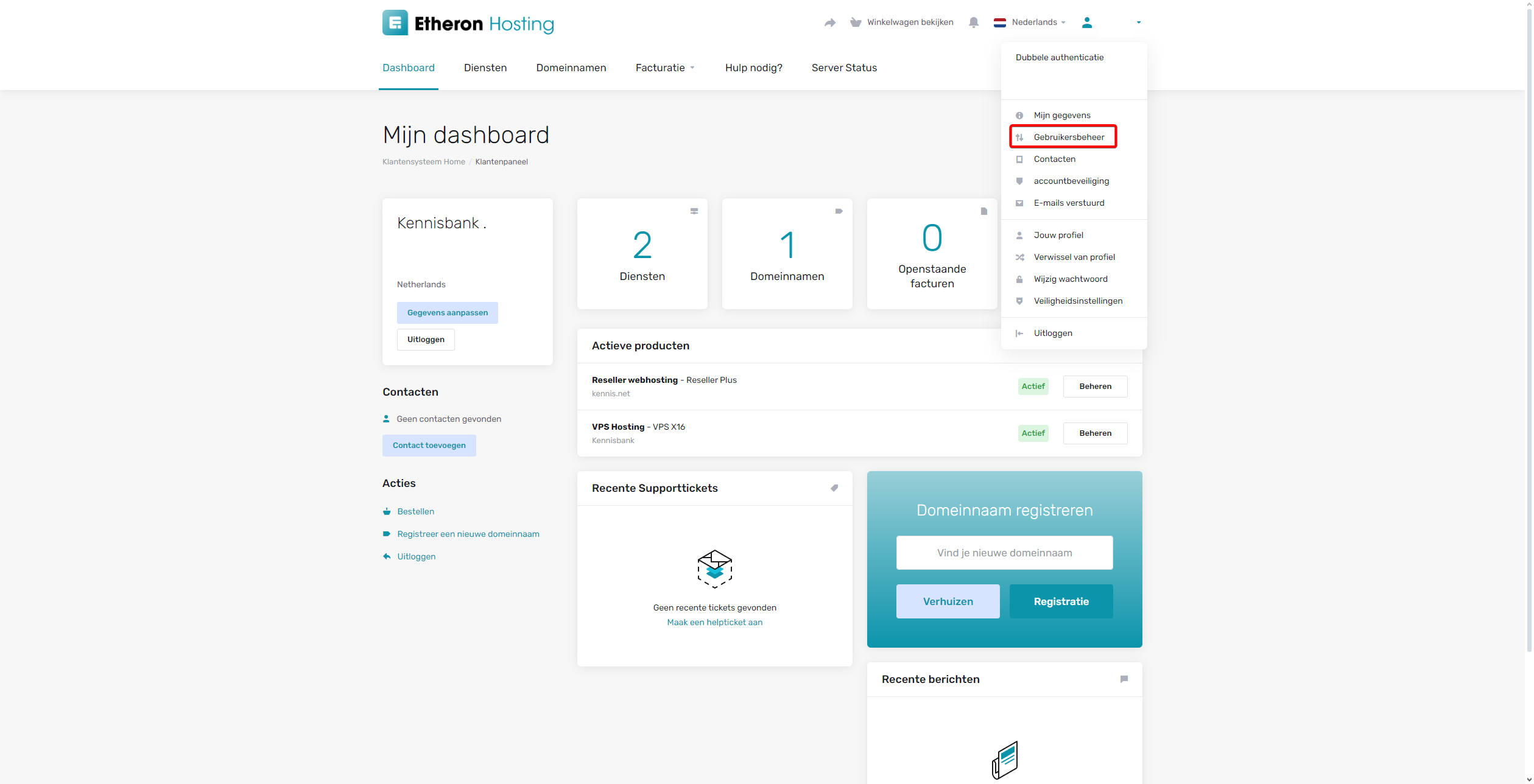Image resolution: width=1534 pixels, height=784 pixels.
Task: Click Beheren for VPS Hosting
Action: (1094, 433)
